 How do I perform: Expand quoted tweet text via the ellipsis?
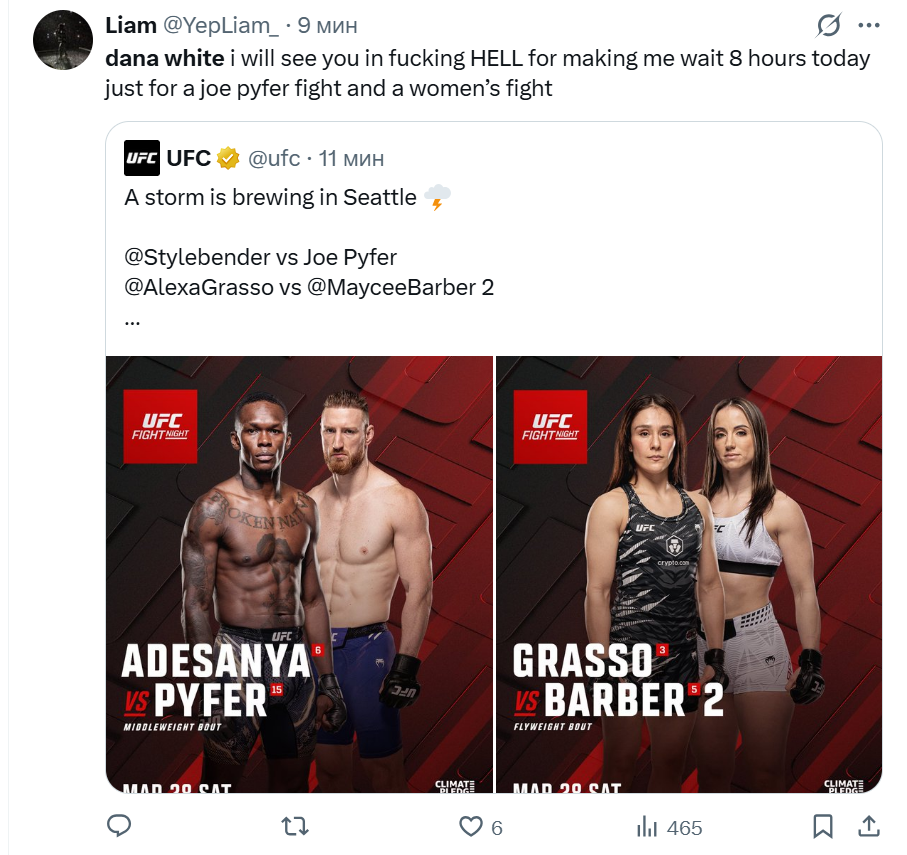[133, 319]
